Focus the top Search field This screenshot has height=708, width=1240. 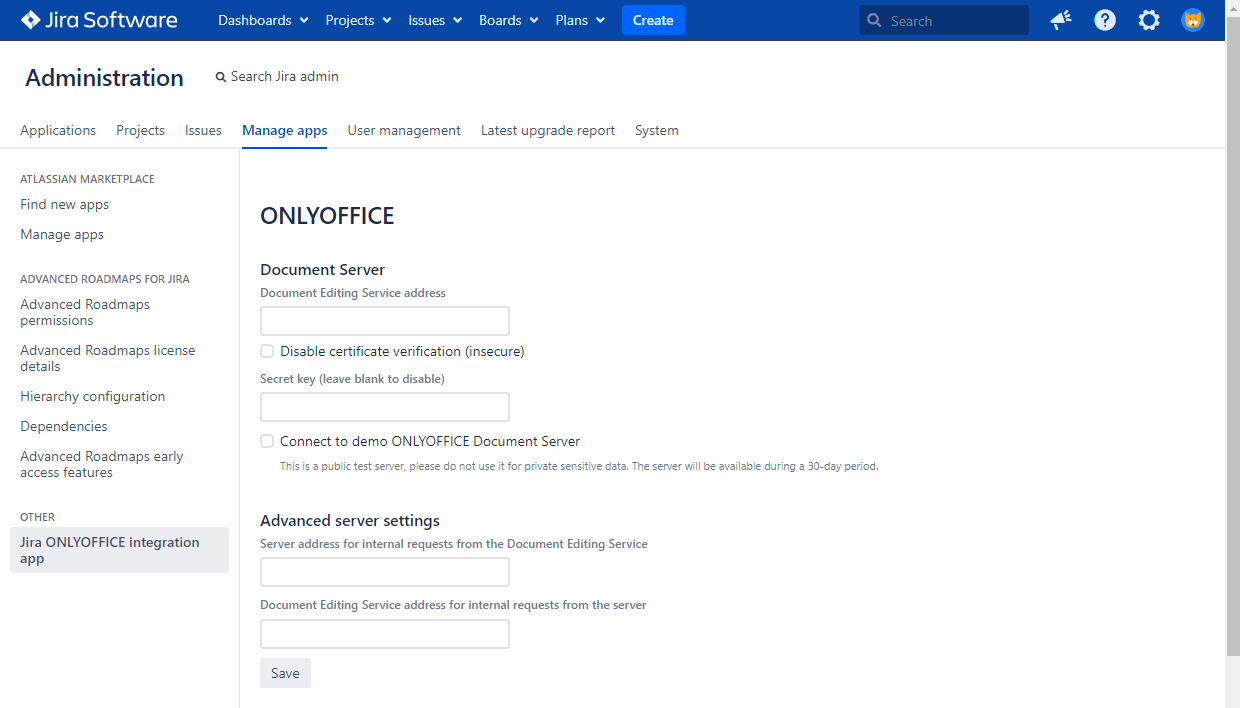944,20
